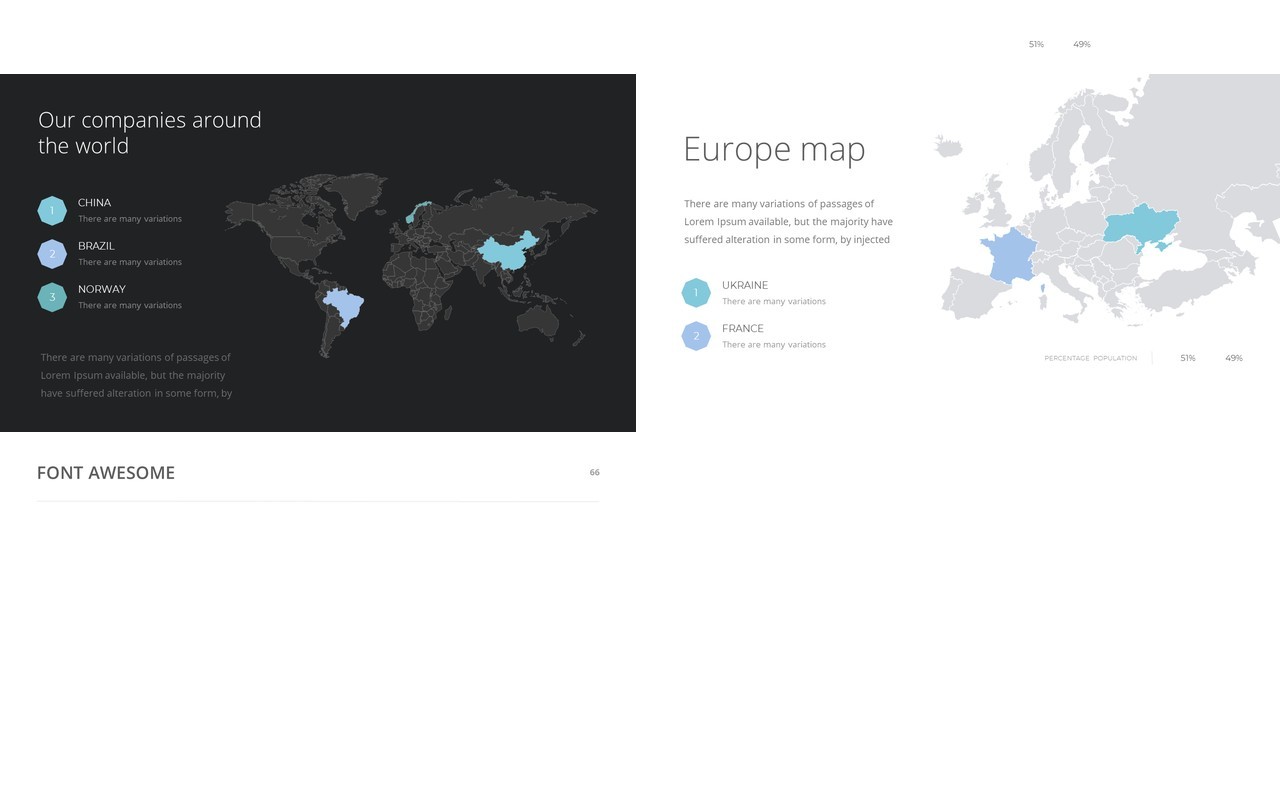Click the subtitle under BRAZIL

tap(130, 262)
